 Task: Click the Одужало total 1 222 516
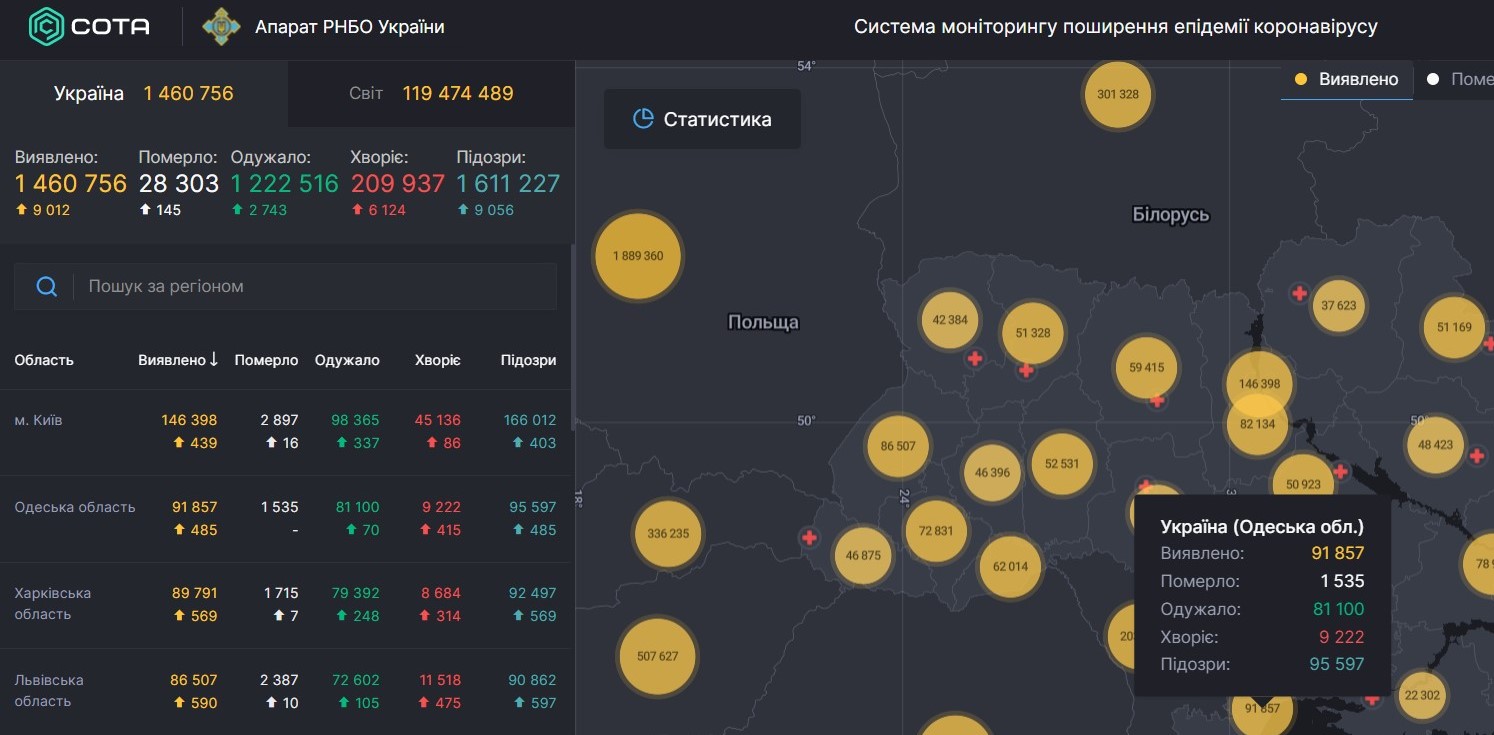pyautogui.click(x=285, y=184)
